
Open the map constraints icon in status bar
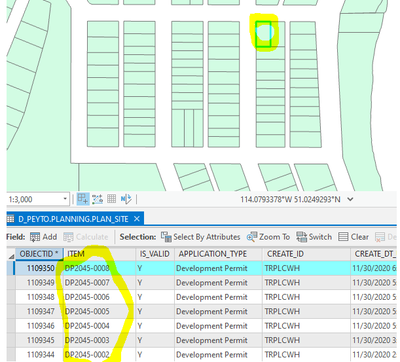97,199
